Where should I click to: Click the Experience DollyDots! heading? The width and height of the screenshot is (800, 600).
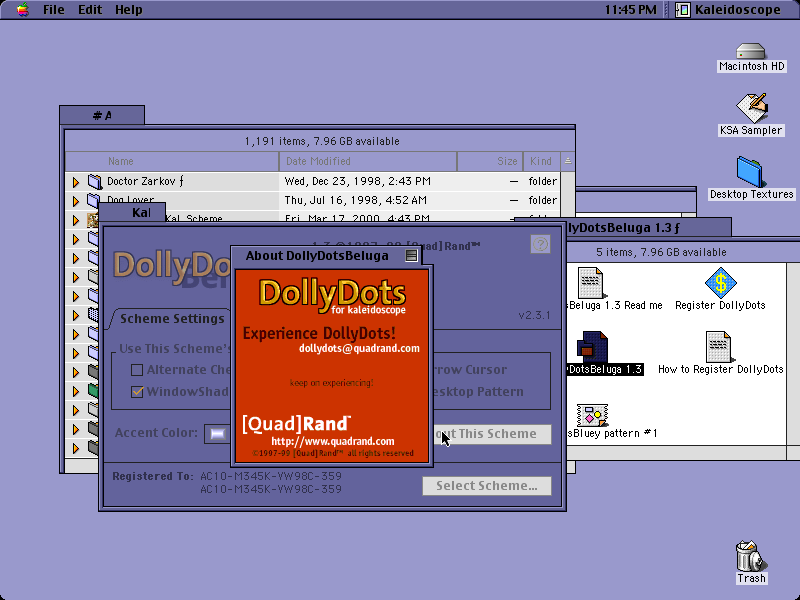click(x=319, y=334)
